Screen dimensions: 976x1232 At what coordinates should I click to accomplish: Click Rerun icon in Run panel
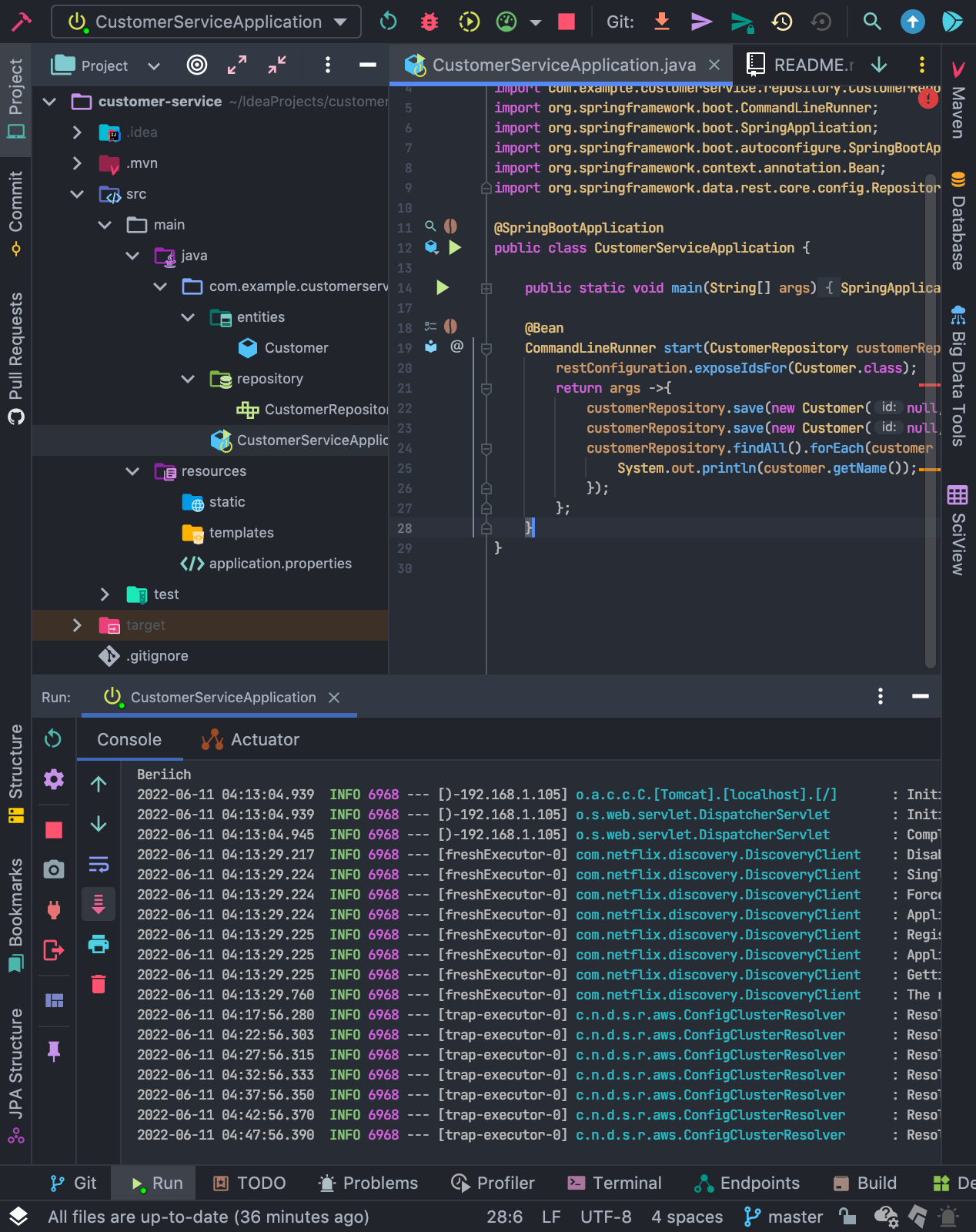coord(53,739)
